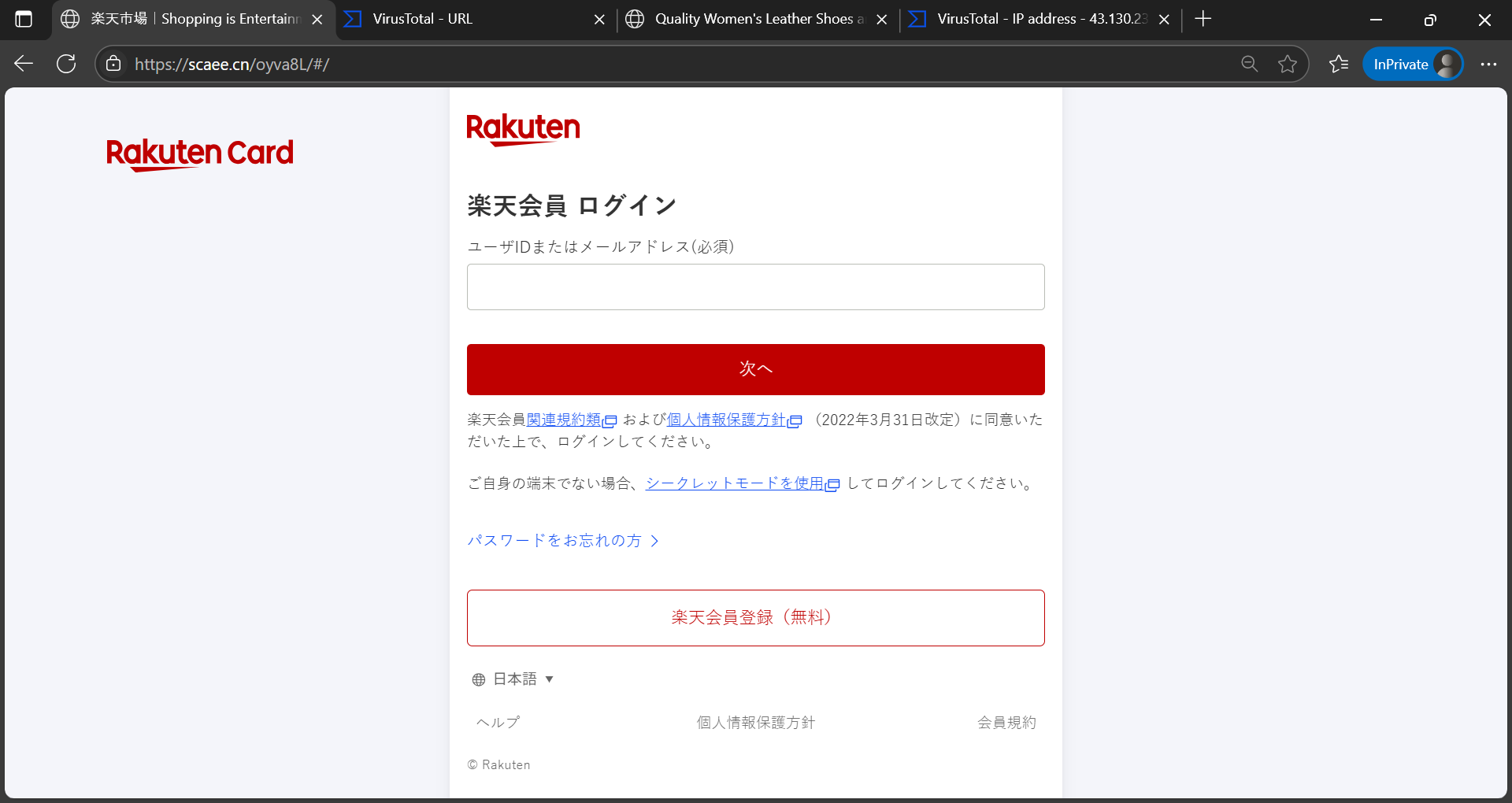Close the 楽天市場 Shopping tab

pyautogui.click(x=317, y=20)
